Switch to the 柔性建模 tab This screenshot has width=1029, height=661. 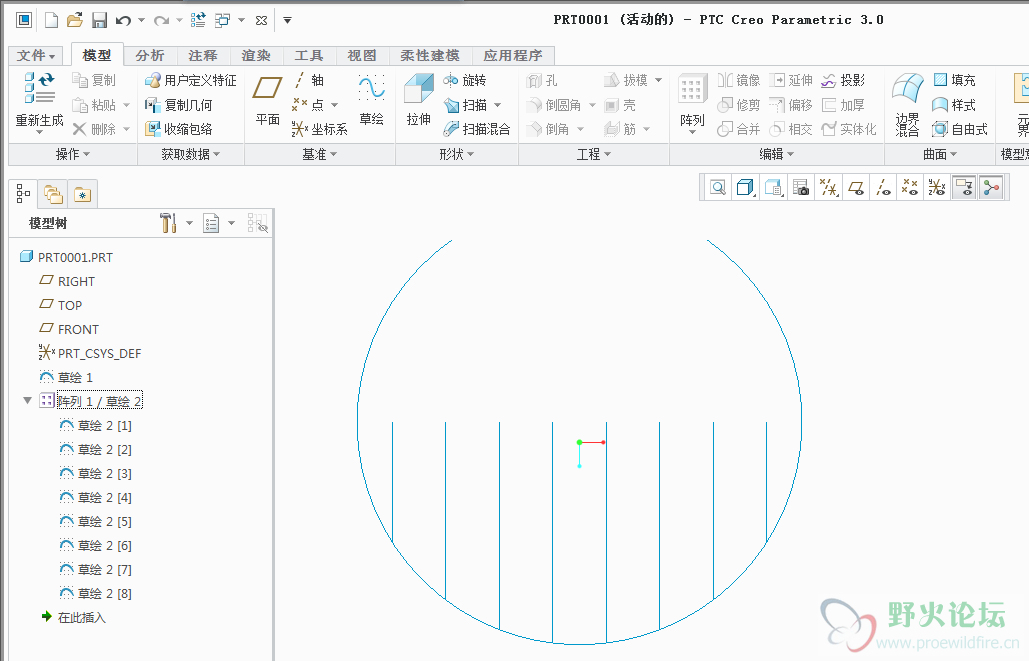point(430,56)
